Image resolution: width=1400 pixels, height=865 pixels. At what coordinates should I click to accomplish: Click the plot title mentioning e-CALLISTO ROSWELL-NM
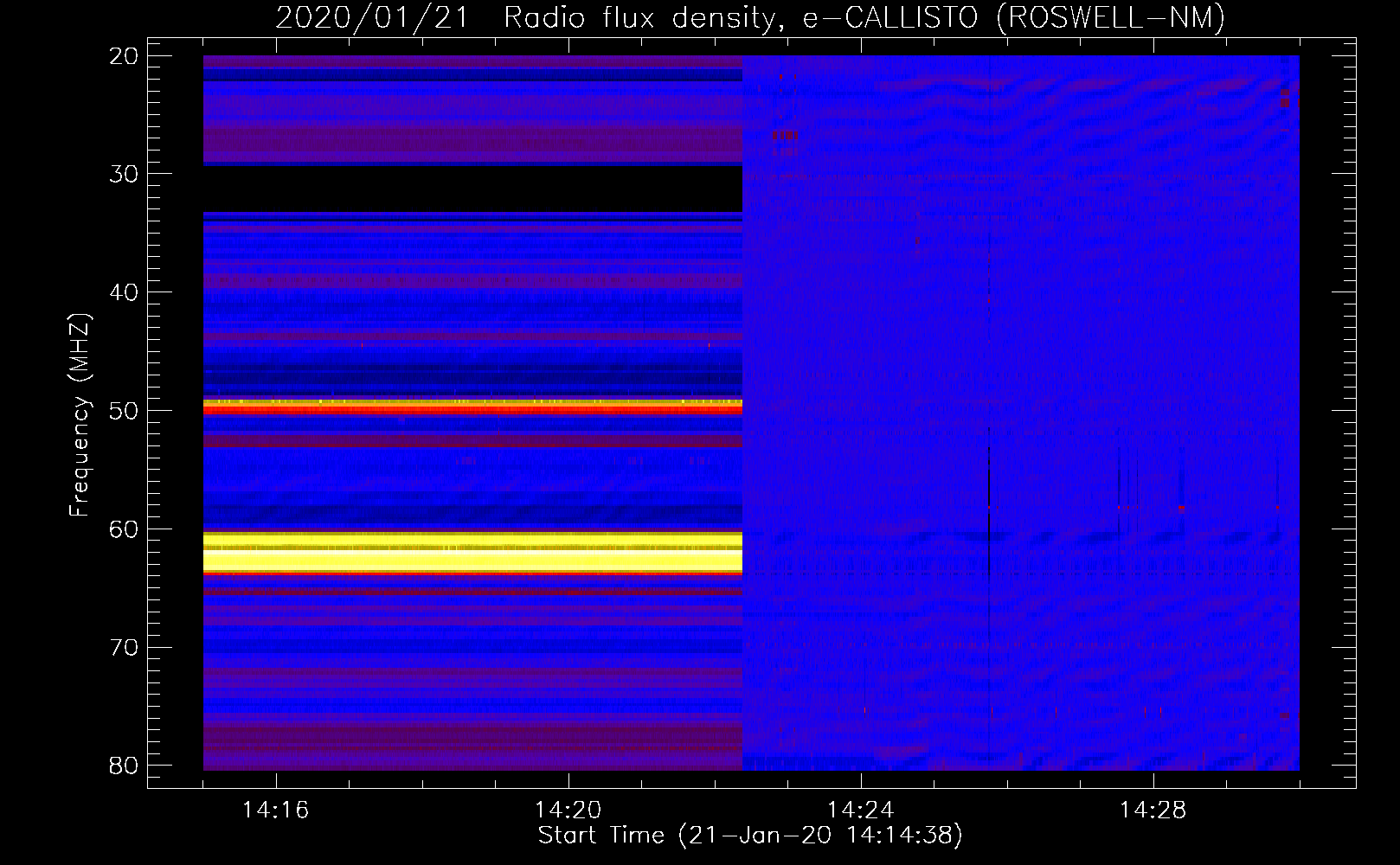[x=750, y=17]
